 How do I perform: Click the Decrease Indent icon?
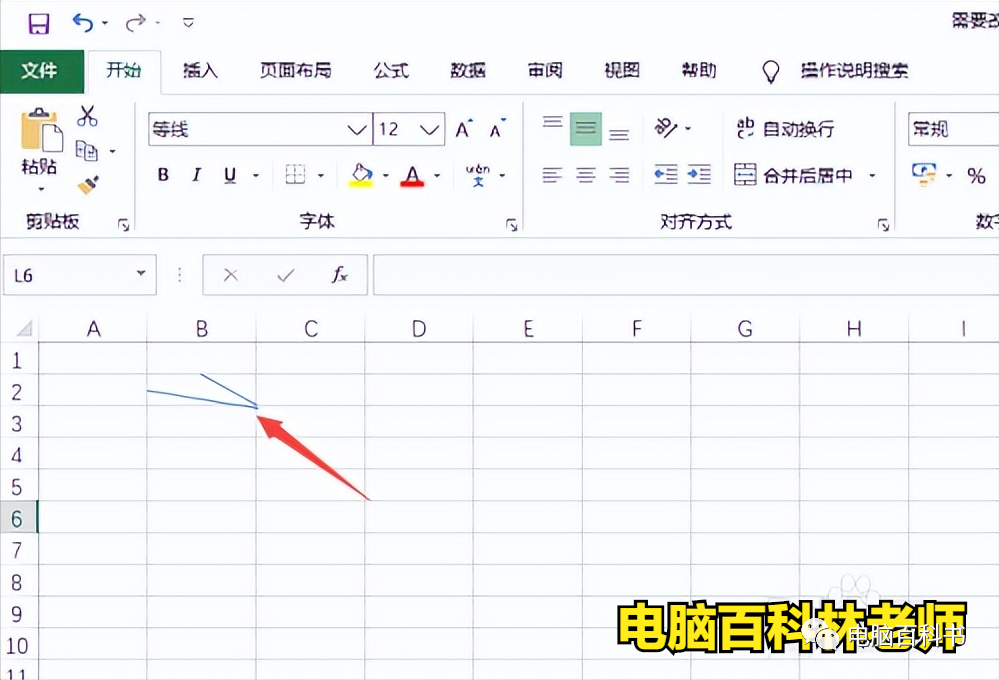[x=666, y=175]
